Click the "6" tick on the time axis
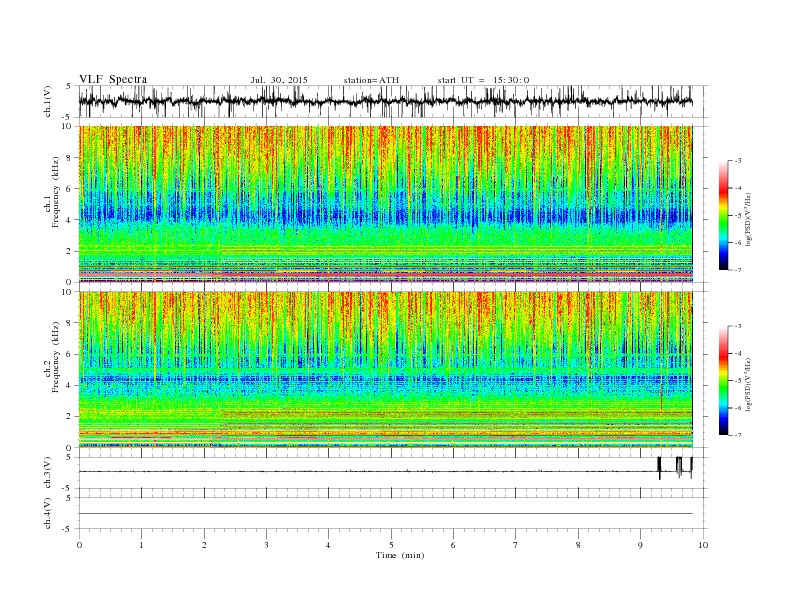This screenshot has height=612, width=792. [453, 545]
